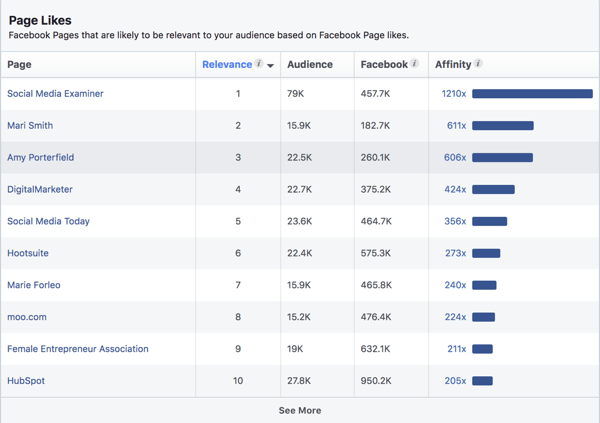Click the 611x affinity value
This screenshot has width=600, height=423.
coord(457,126)
